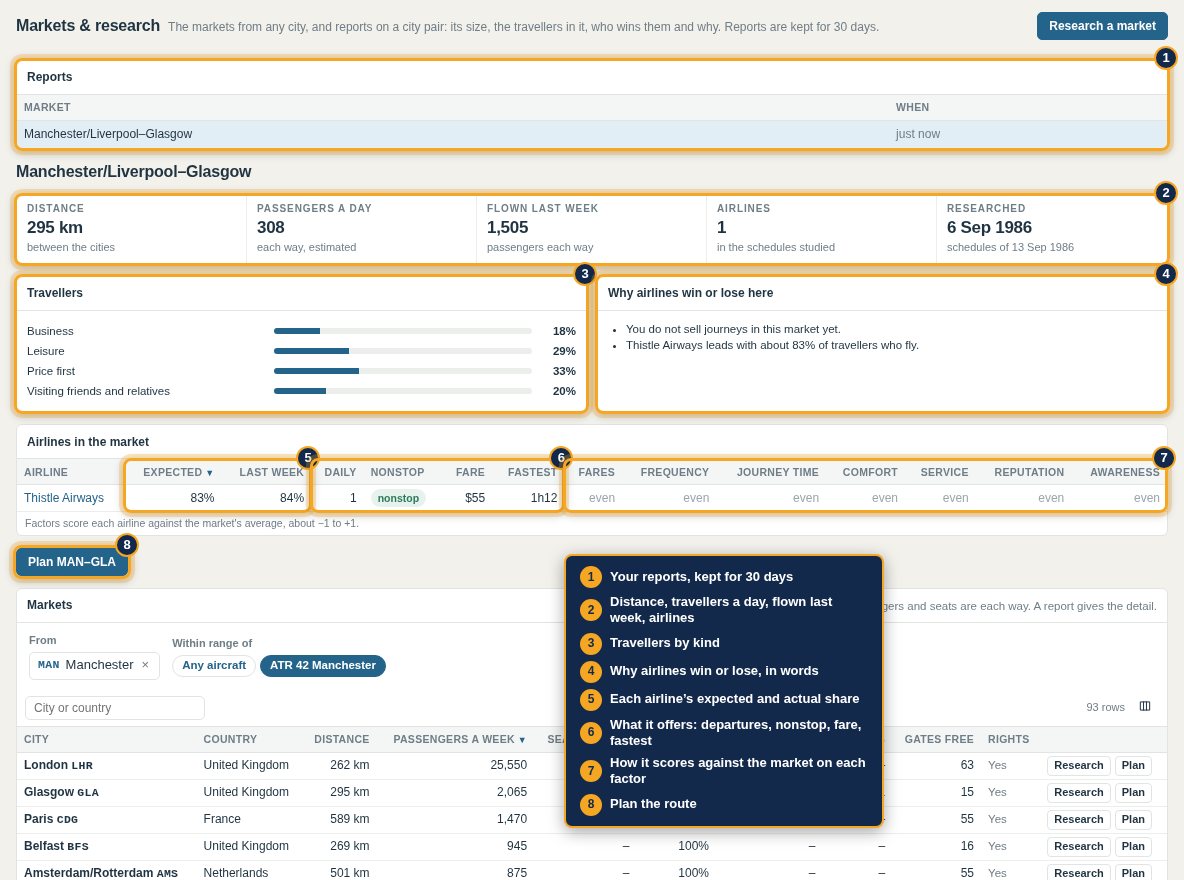Click the markets table DISTANCE column header
1184x880 pixels.
341,740
